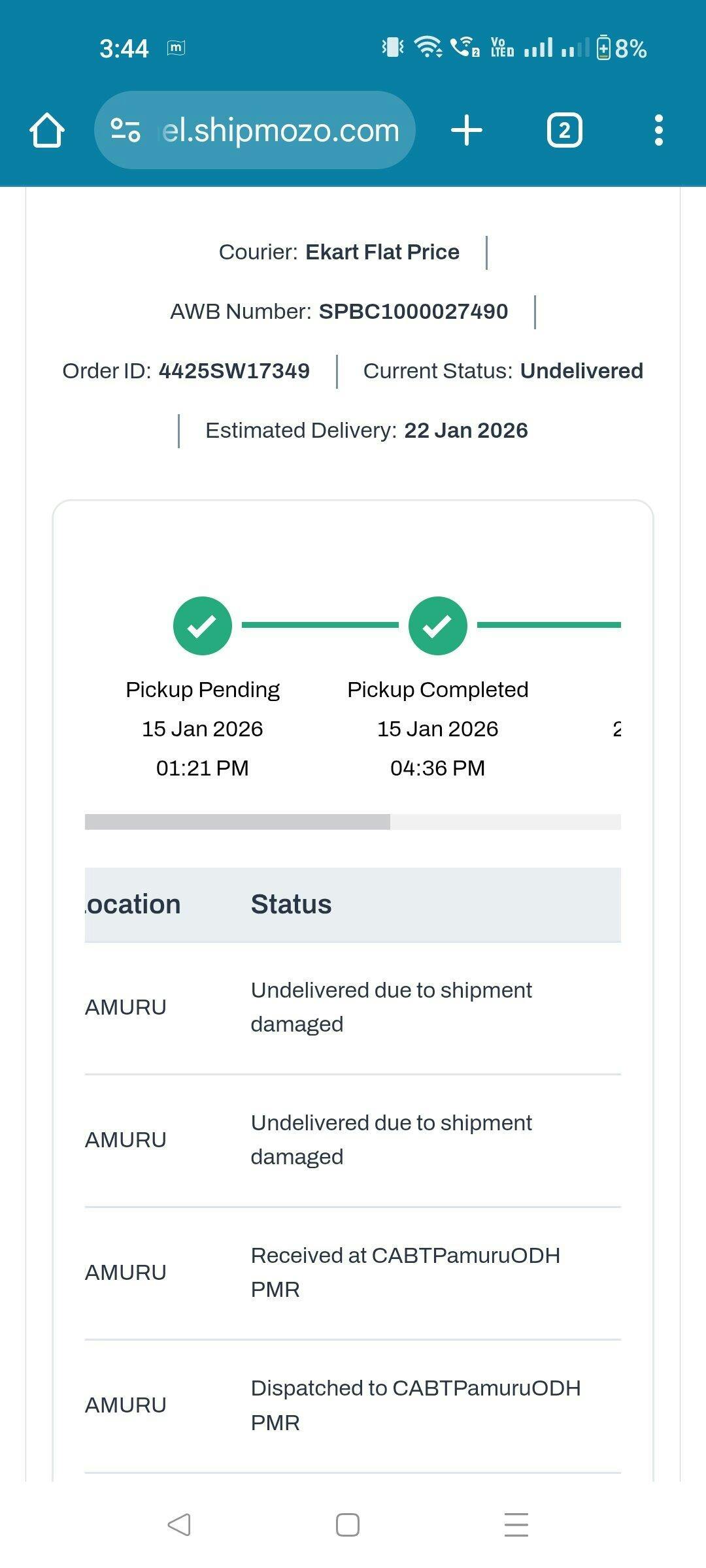Open the browser three-dot menu
706x1568 pixels.
658,130
